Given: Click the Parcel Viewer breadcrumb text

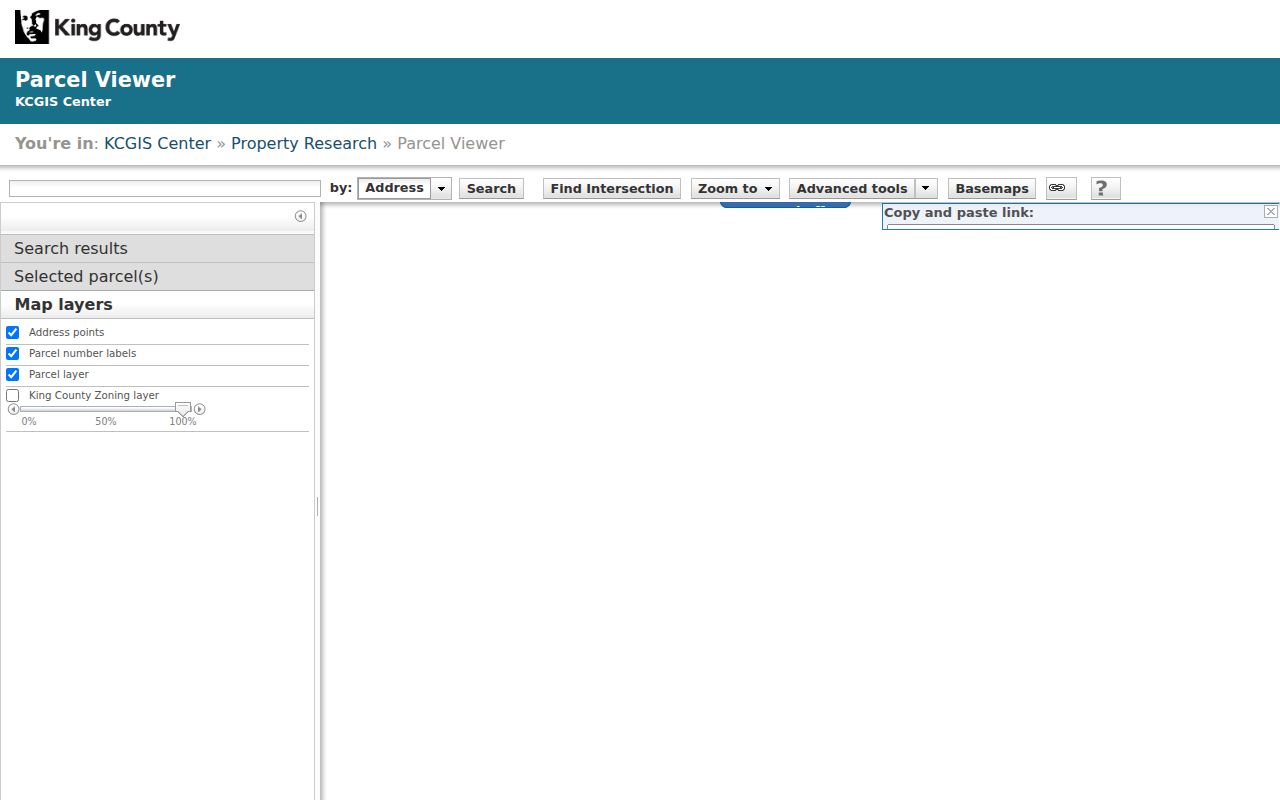Looking at the screenshot, I should [451, 143].
